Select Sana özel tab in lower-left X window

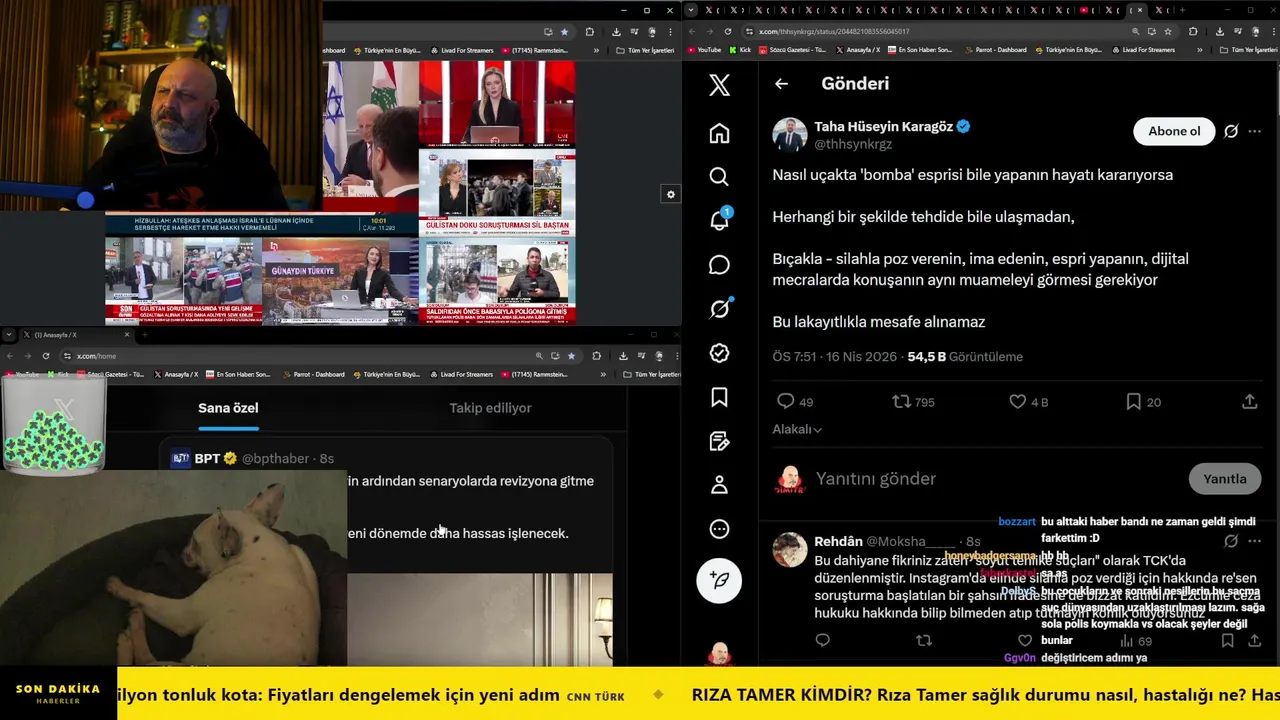point(228,408)
